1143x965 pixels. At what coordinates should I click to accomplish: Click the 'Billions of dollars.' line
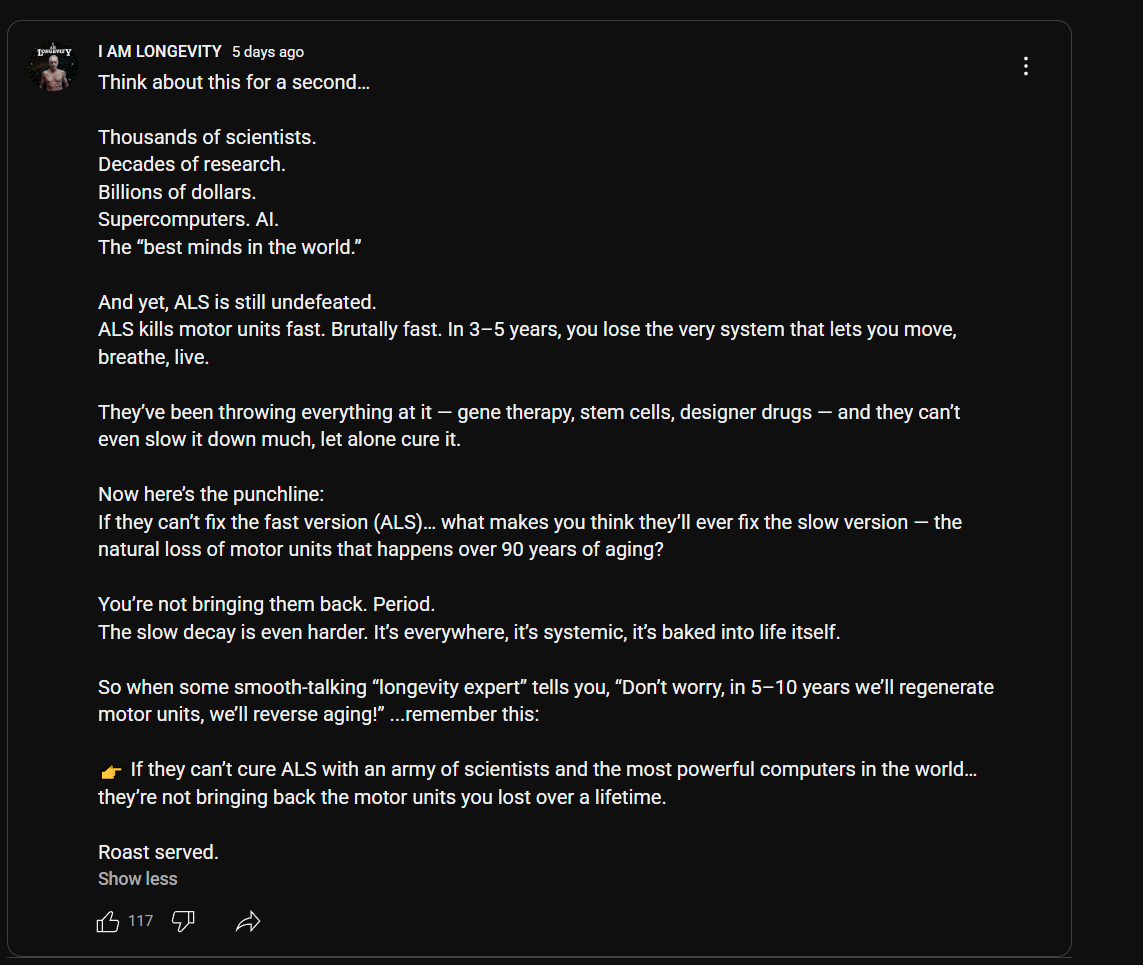pyautogui.click(x=177, y=192)
